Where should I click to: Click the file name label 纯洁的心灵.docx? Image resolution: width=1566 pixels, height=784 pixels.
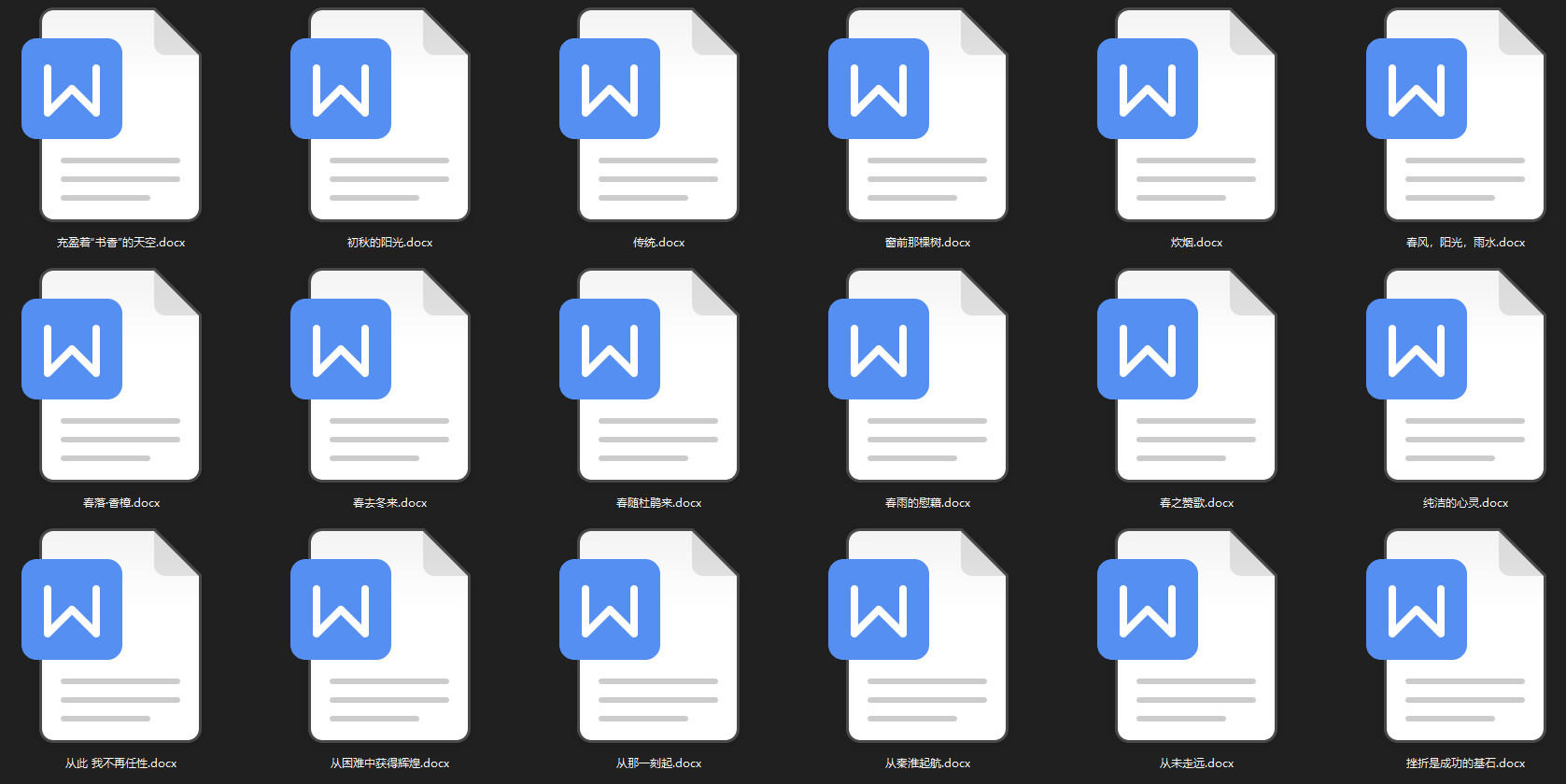pyautogui.click(x=1466, y=503)
